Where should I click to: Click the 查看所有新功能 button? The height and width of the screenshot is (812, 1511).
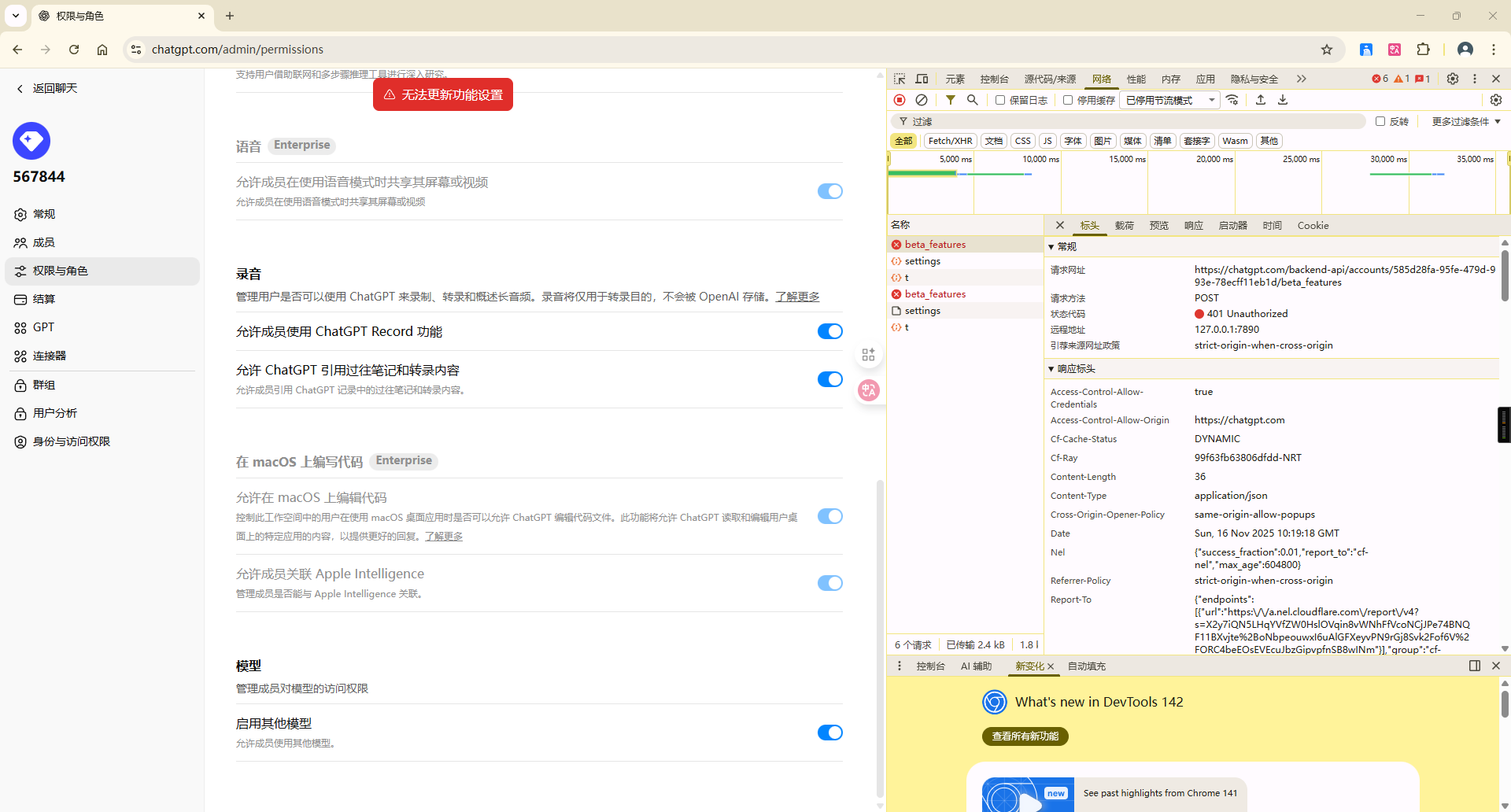[x=1025, y=736]
